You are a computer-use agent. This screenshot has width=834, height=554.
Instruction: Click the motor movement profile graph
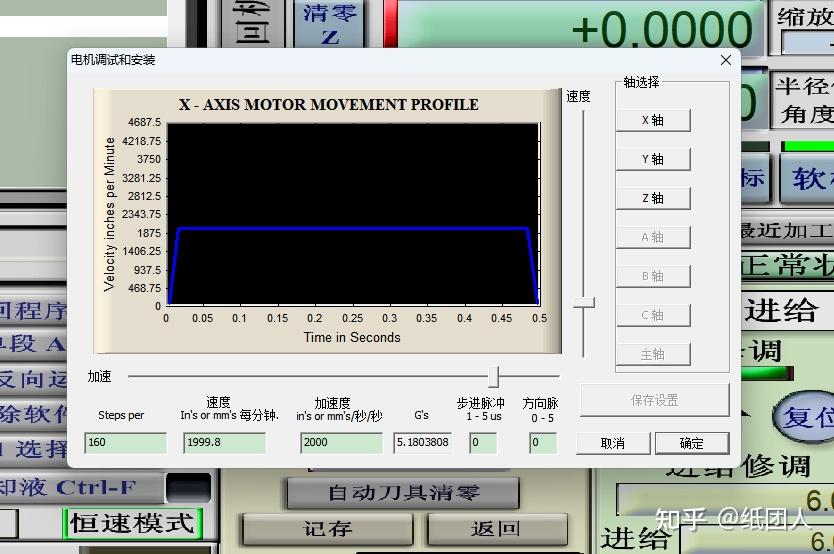click(x=327, y=221)
